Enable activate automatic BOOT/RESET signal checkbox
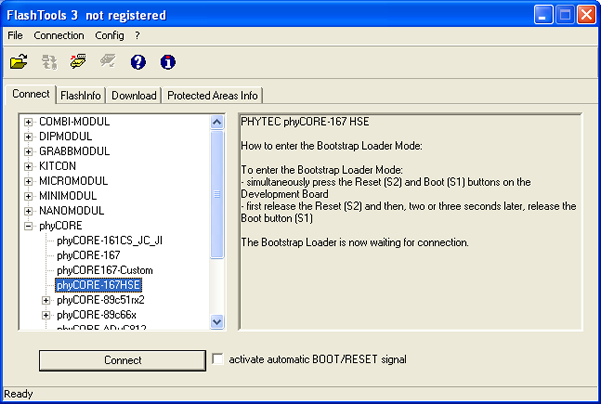The image size is (601, 404). click(217, 359)
